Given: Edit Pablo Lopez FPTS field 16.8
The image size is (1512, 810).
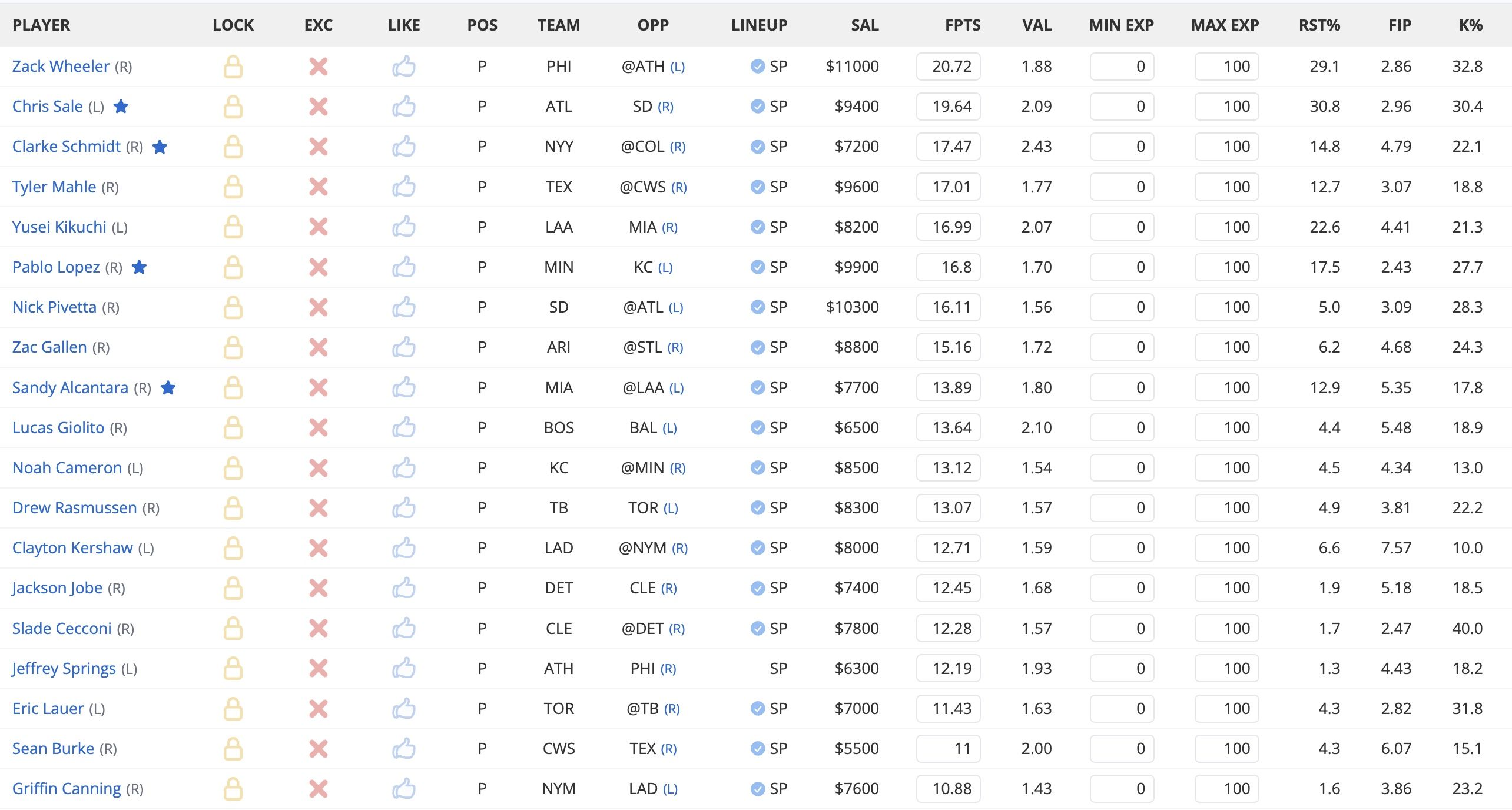Looking at the screenshot, I should [949, 267].
